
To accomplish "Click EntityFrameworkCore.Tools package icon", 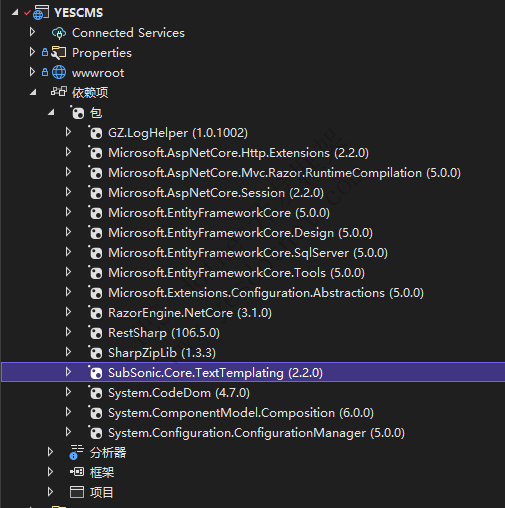I will point(96,273).
